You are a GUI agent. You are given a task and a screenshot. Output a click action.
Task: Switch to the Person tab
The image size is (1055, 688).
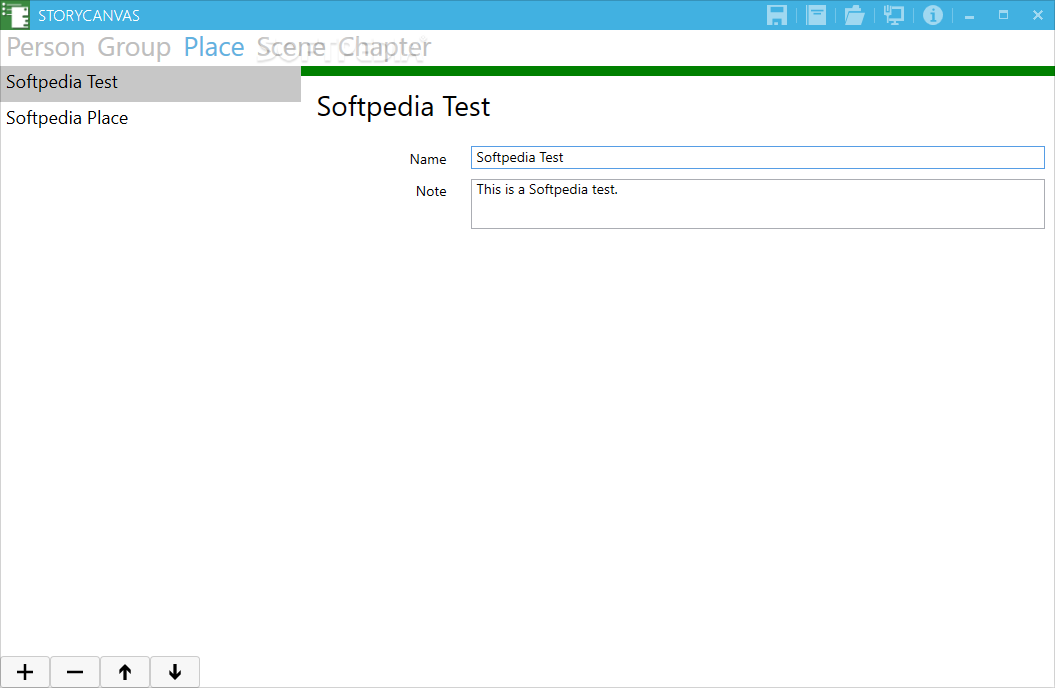pyautogui.click(x=46, y=48)
